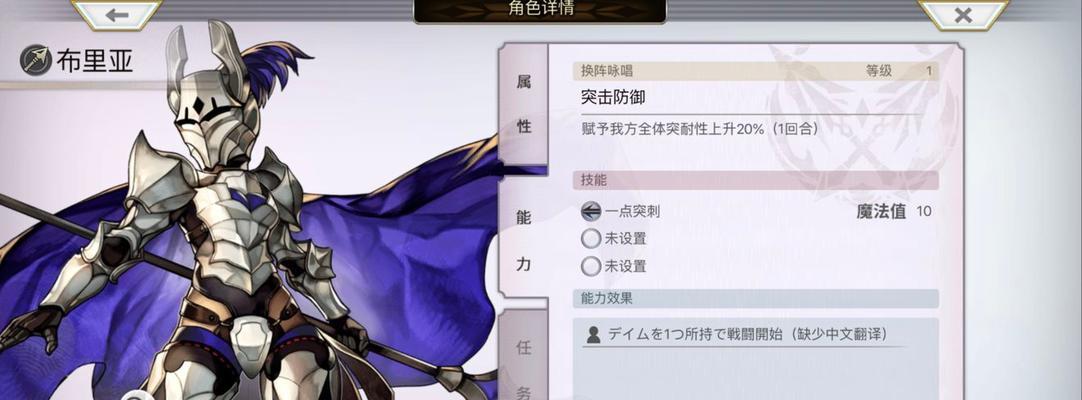Image resolution: width=1082 pixels, height=400 pixels.
Task: Click the 魔法值 10 cost label
Action: [x=894, y=211]
